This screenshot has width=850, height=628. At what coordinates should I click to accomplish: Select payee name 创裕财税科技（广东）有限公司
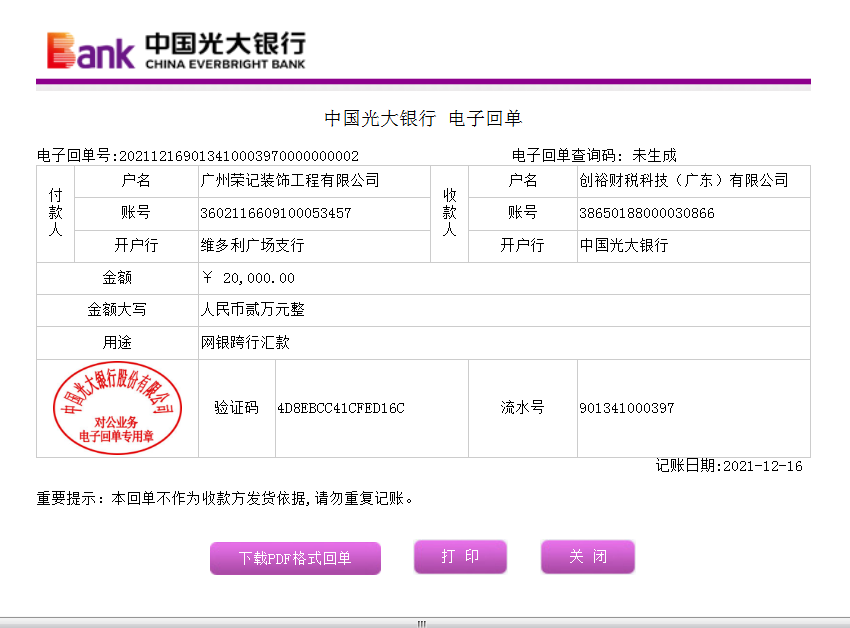[x=684, y=180]
